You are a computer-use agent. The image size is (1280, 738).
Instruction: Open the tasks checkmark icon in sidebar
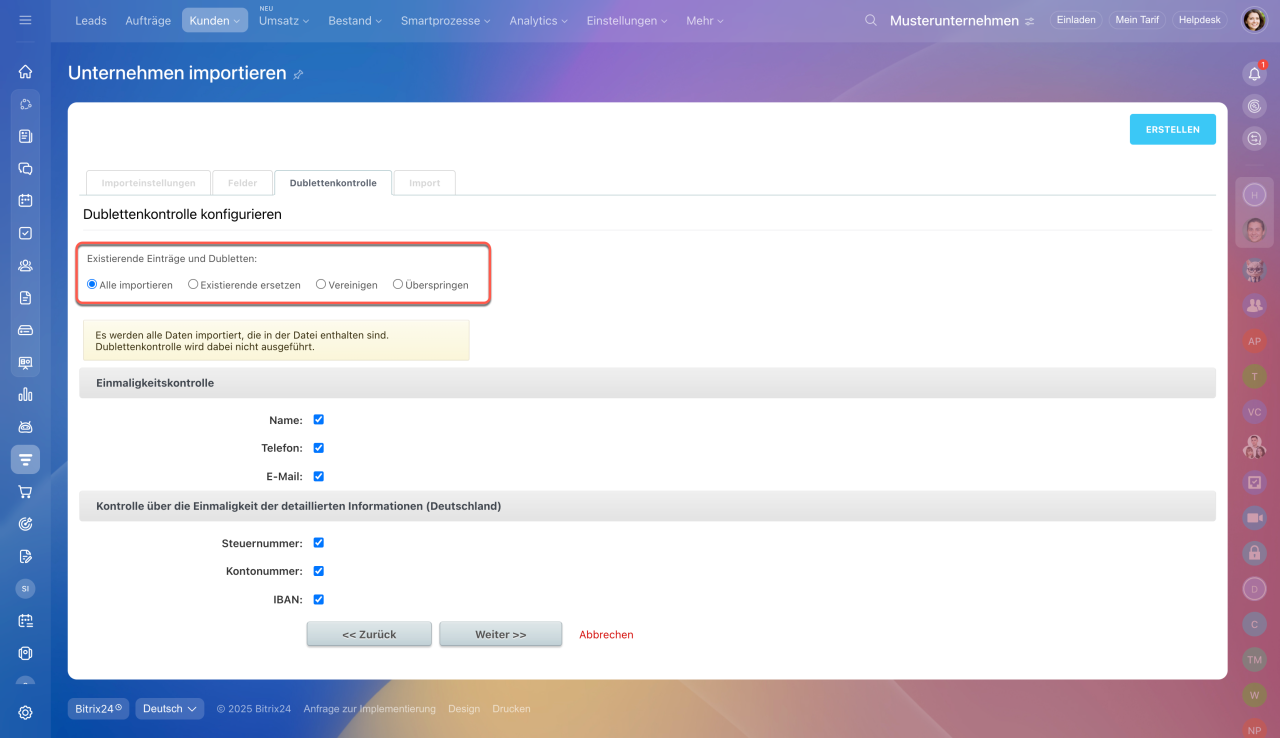point(25,233)
